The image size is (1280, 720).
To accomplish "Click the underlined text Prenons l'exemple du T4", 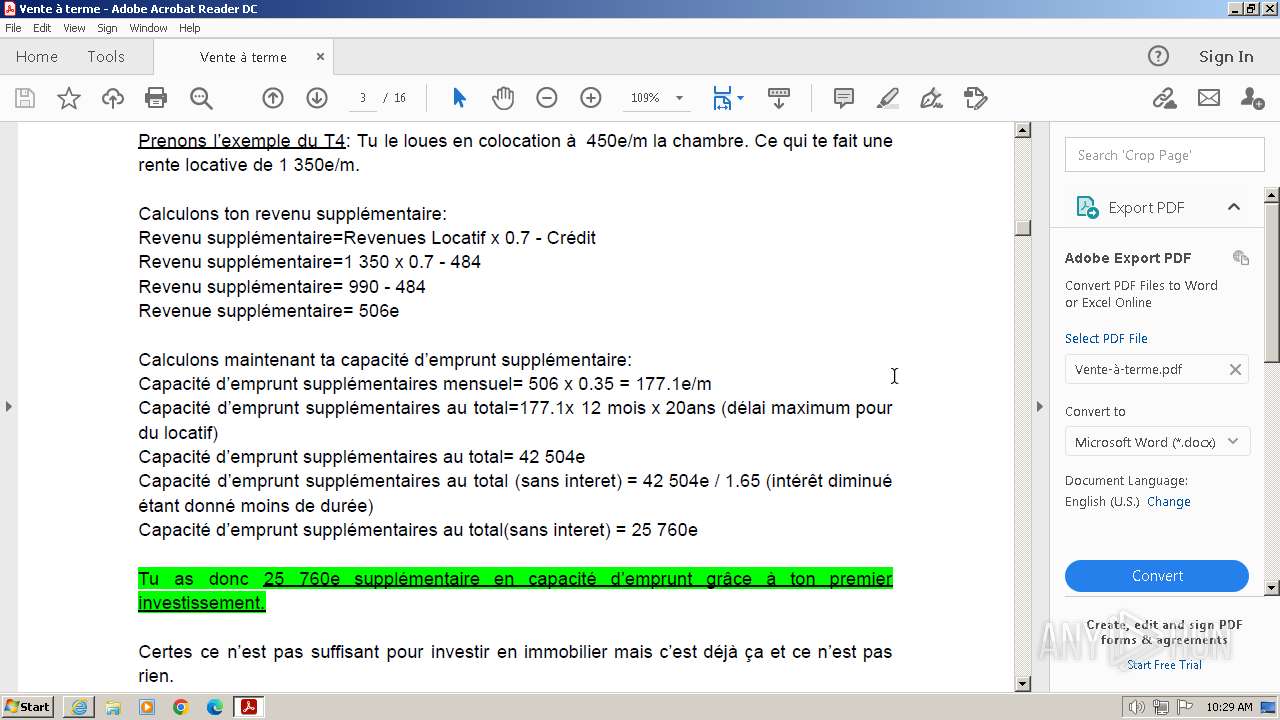I will (241, 141).
